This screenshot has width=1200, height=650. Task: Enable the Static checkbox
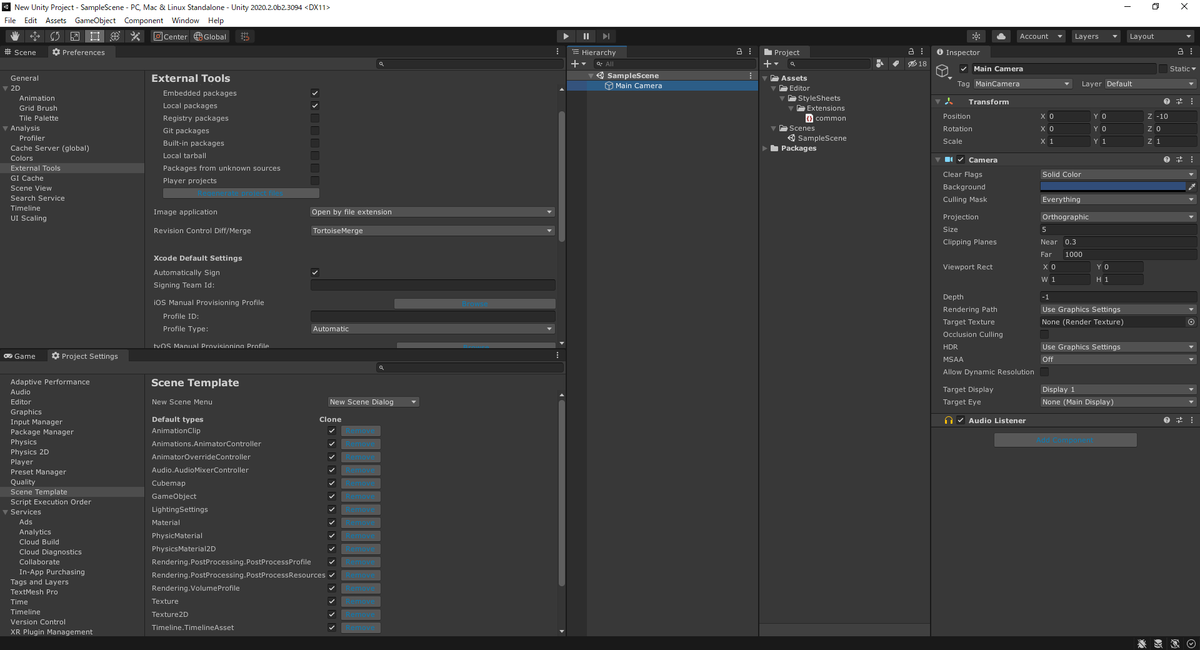tap(1163, 69)
